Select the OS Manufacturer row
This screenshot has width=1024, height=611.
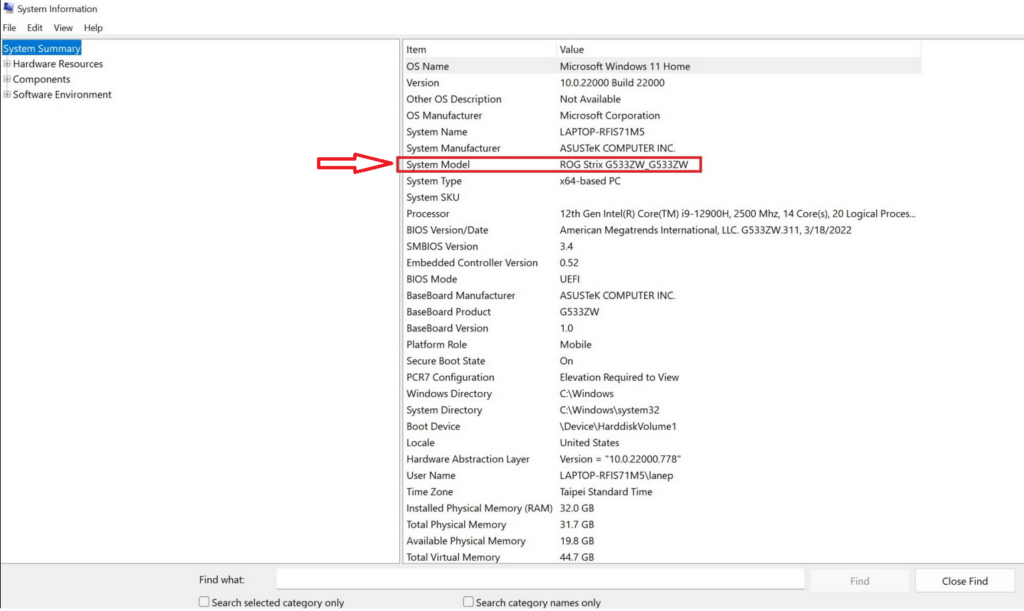[x=662, y=116]
